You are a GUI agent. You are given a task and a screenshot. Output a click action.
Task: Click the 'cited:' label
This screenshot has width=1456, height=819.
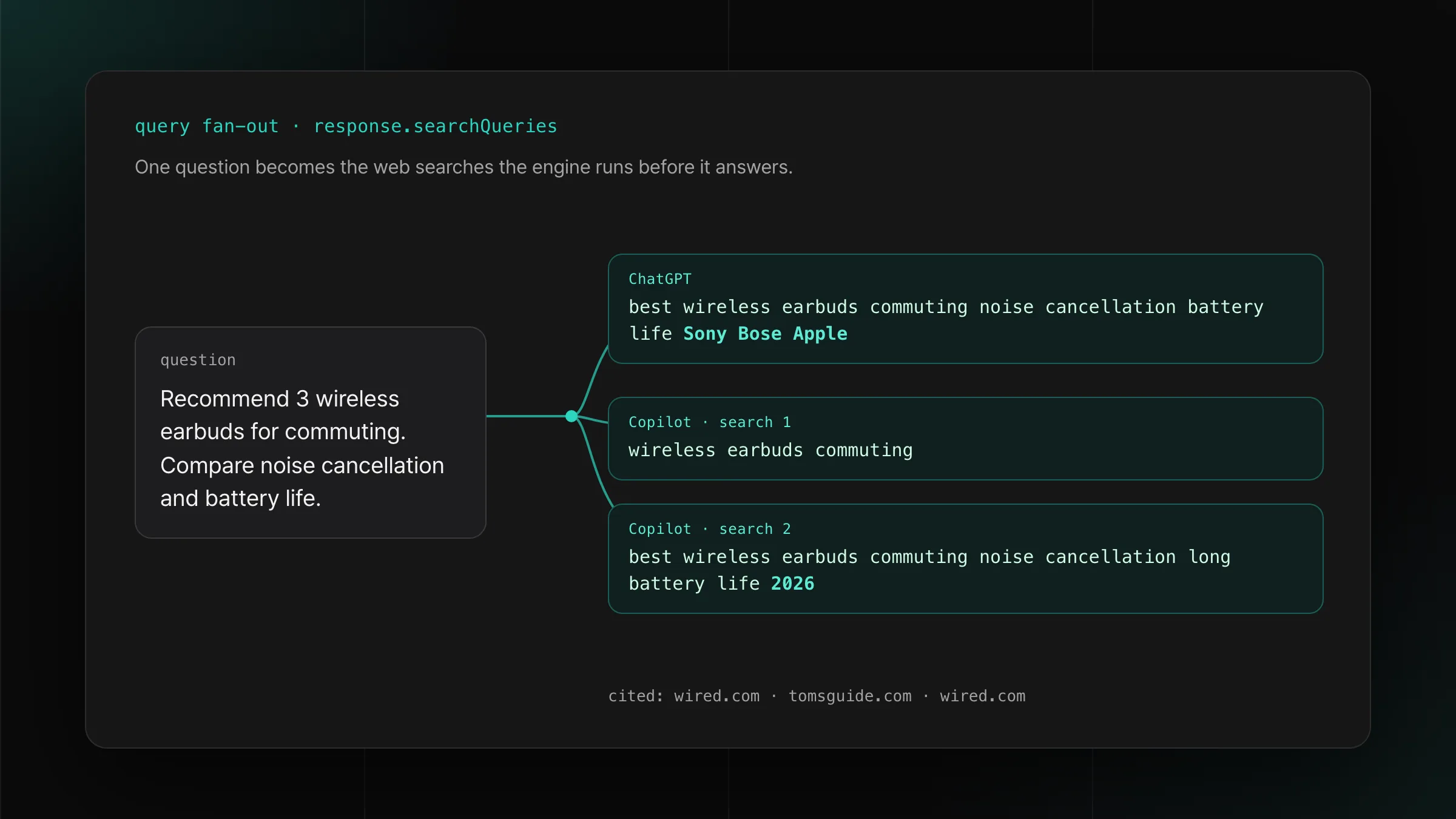tap(636, 696)
